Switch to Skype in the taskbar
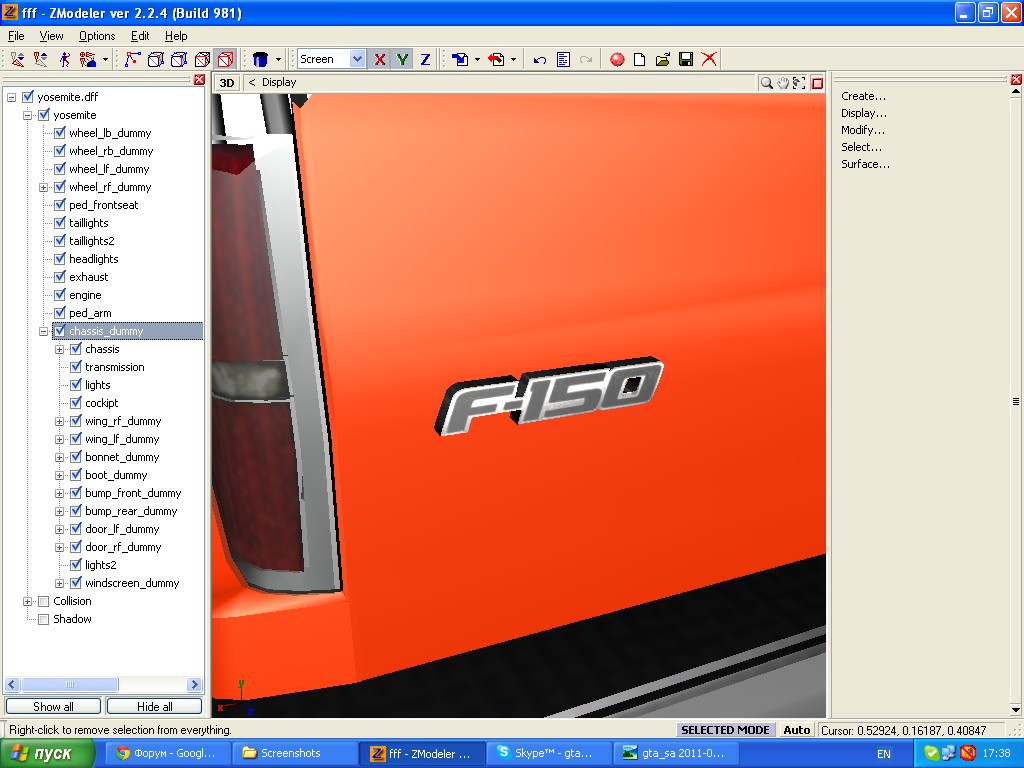Viewport: 1024px width, 768px height. [550, 753]
